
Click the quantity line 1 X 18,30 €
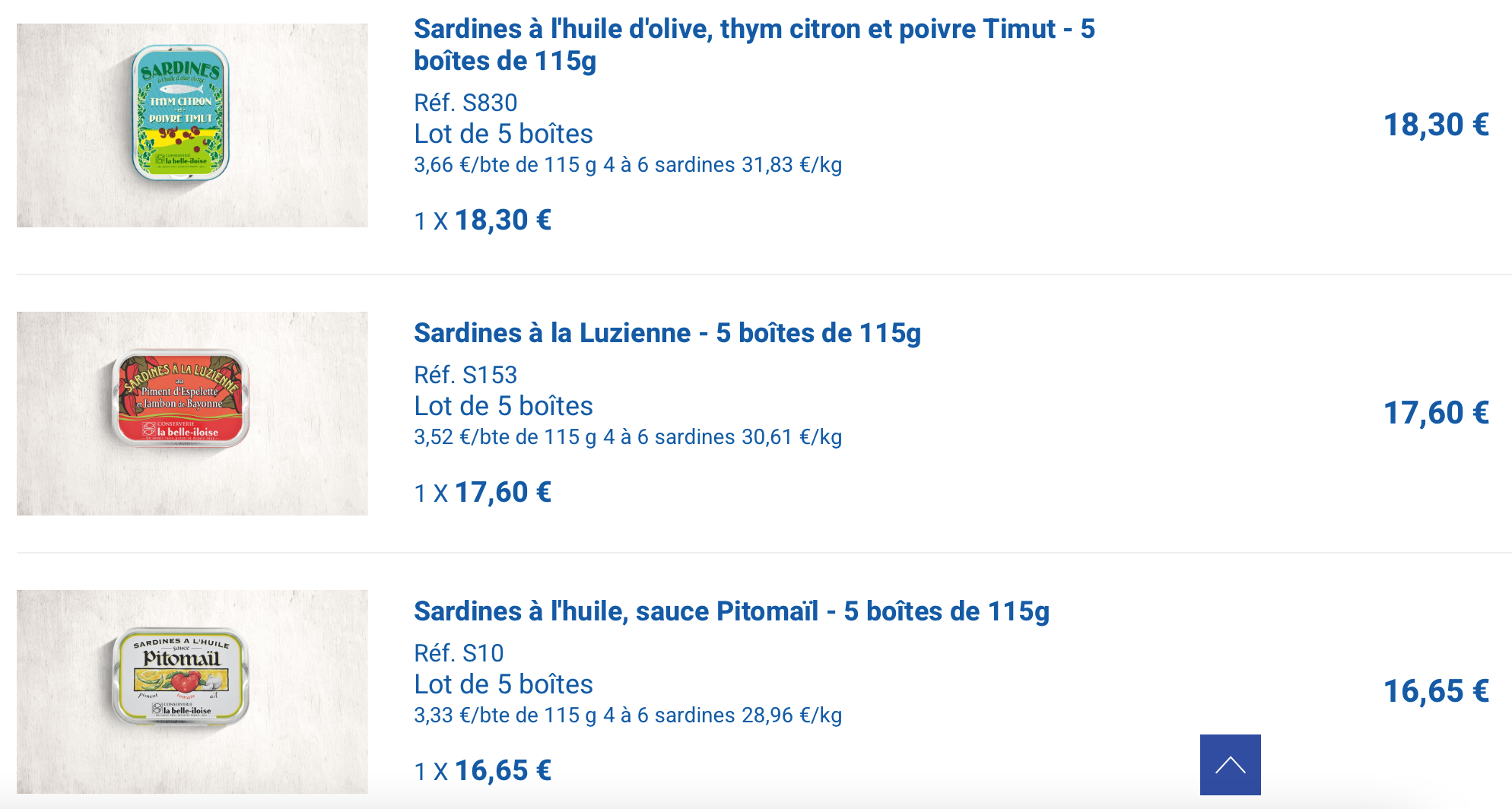tap(482, 220)
